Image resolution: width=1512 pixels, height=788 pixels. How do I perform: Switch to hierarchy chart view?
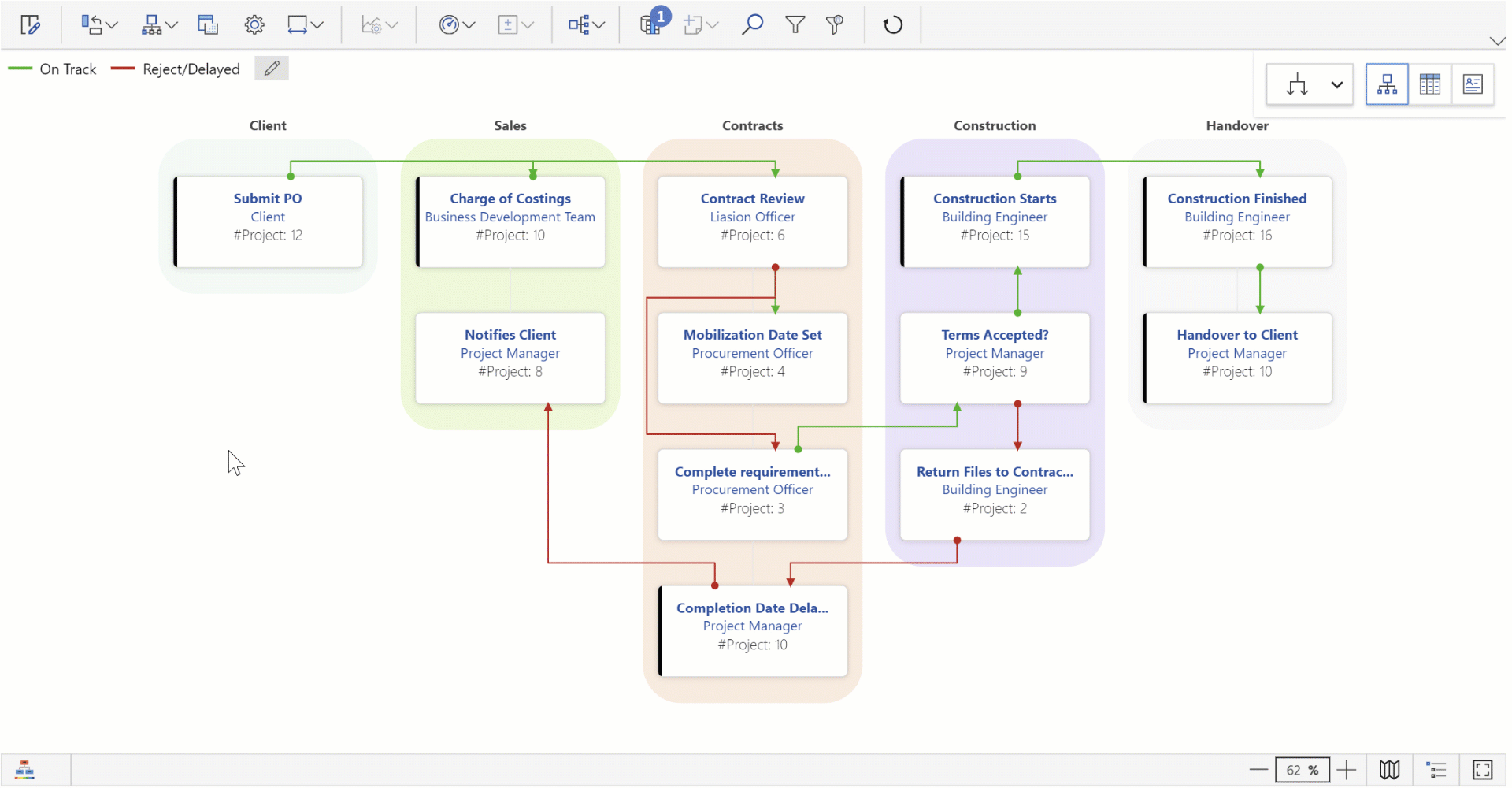[1386, 84]
